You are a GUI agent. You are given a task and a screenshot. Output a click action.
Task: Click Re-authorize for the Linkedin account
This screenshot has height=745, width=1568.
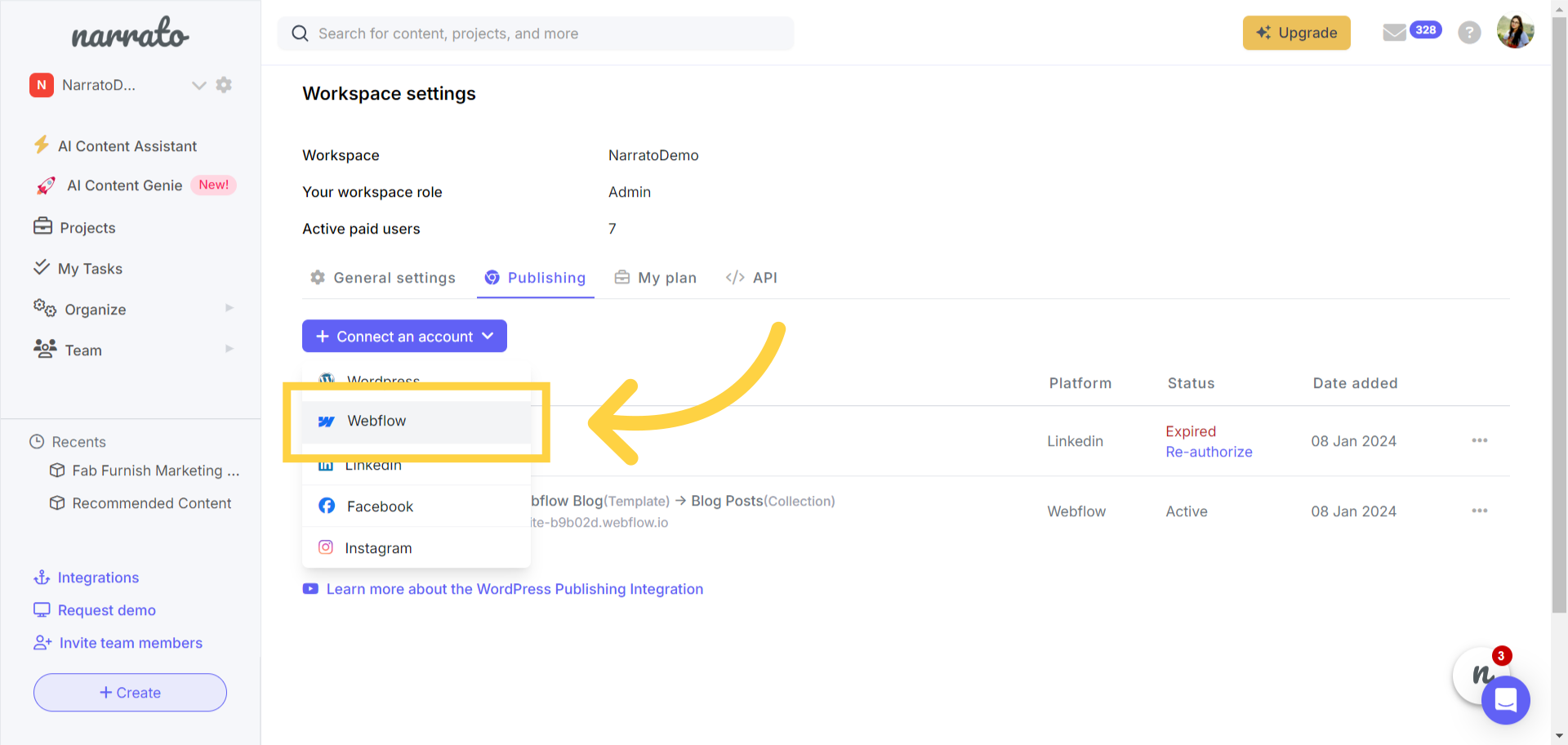[x=1209, y=452]
